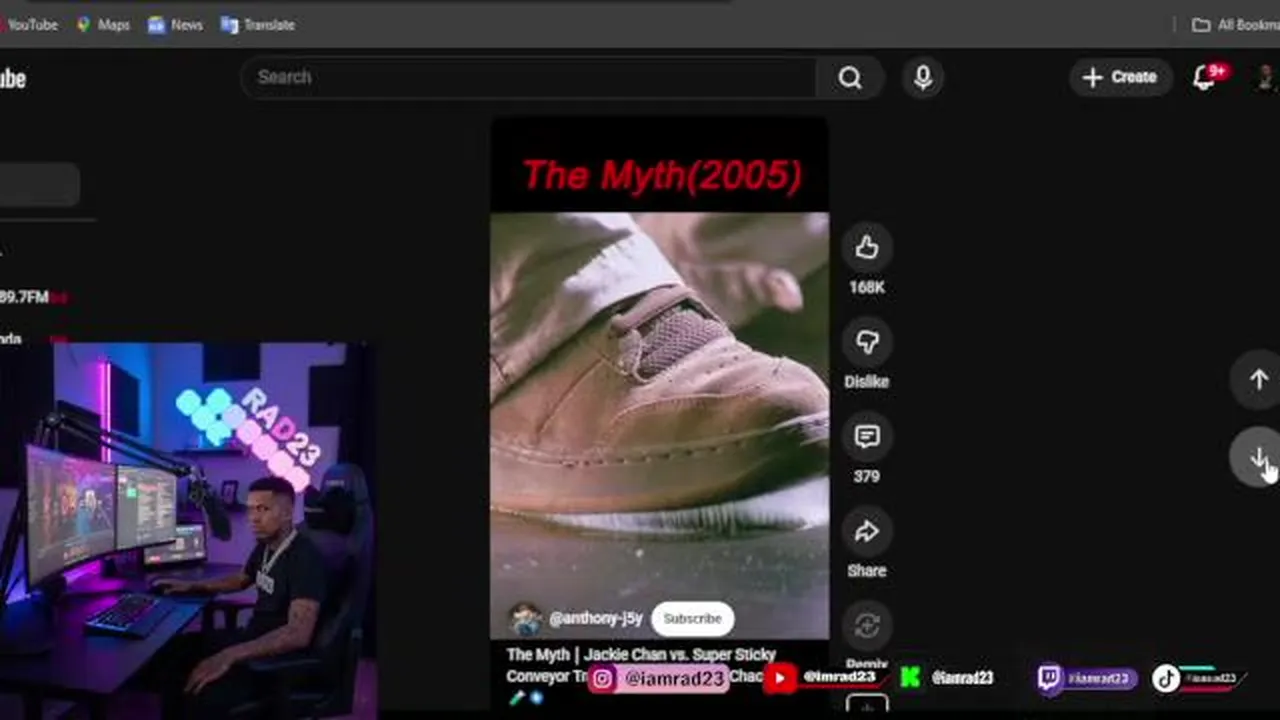1280x720 pixels.
Task: Subscribe to @anthony-j5y channel
Action: point(692,619)
